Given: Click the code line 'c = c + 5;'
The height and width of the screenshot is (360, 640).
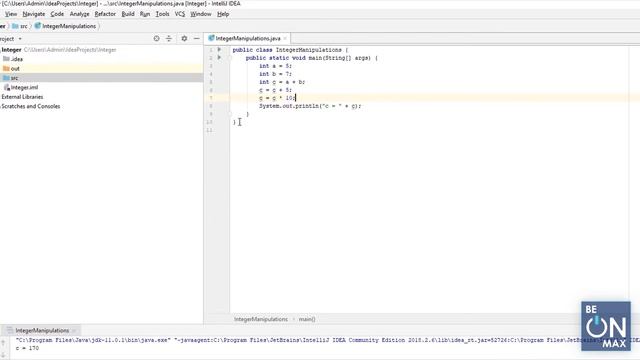Looking at the screenshot, I should [x=276, y=90].
